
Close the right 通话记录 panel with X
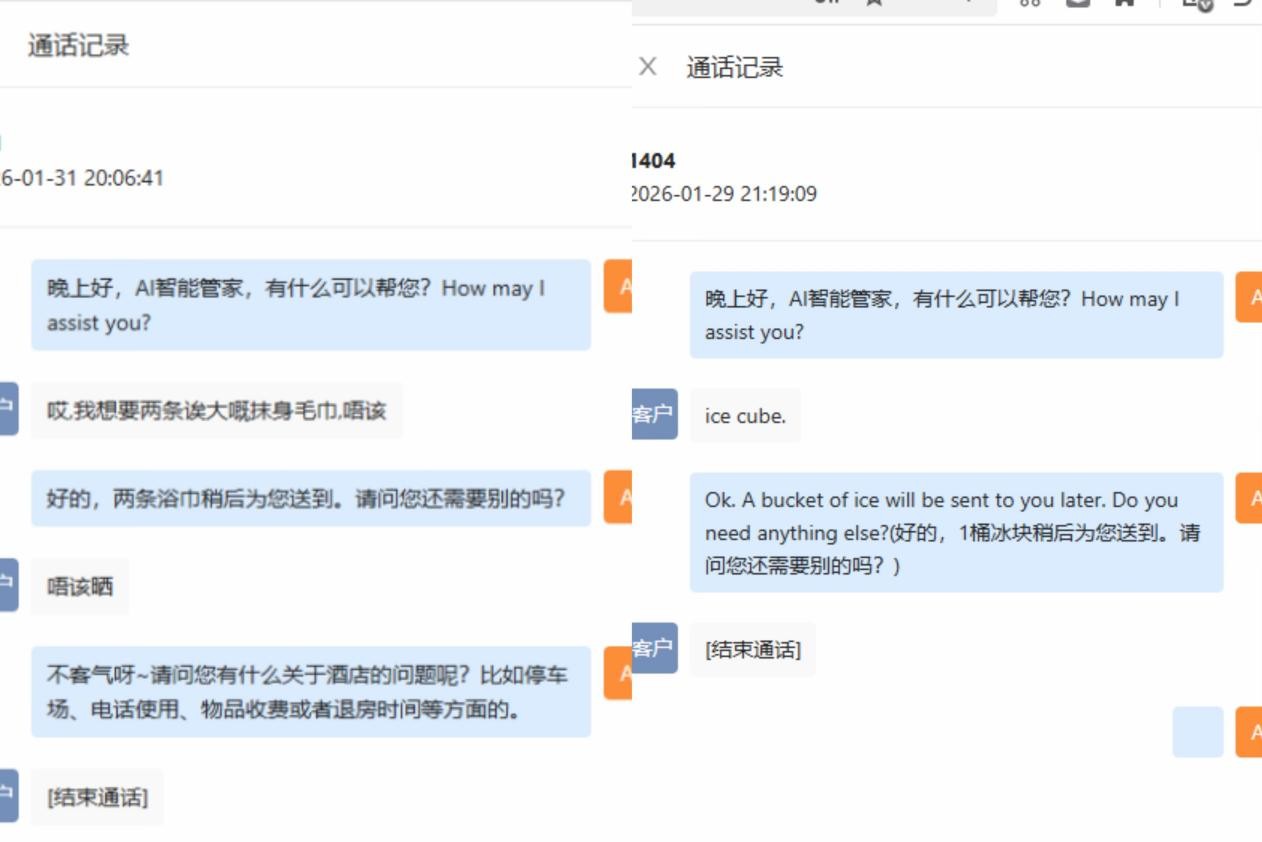[648, 67]
